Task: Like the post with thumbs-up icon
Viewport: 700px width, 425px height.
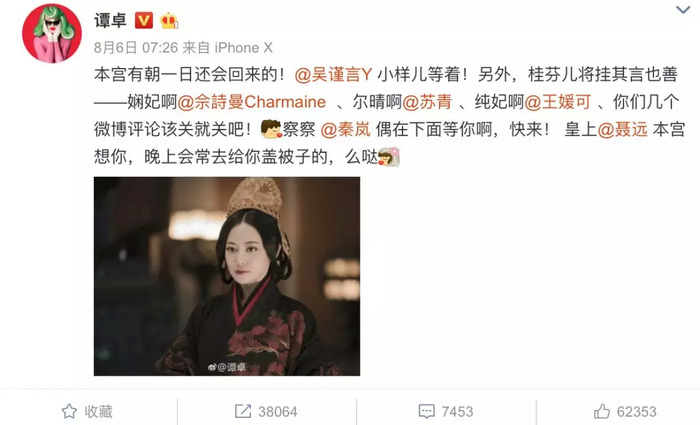Action: [602, 411]
